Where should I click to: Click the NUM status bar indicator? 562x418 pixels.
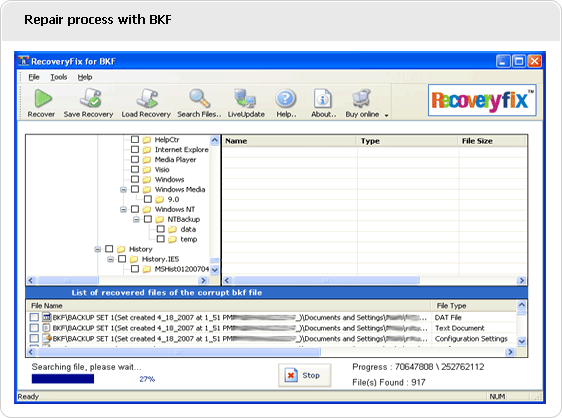[497, 396]
